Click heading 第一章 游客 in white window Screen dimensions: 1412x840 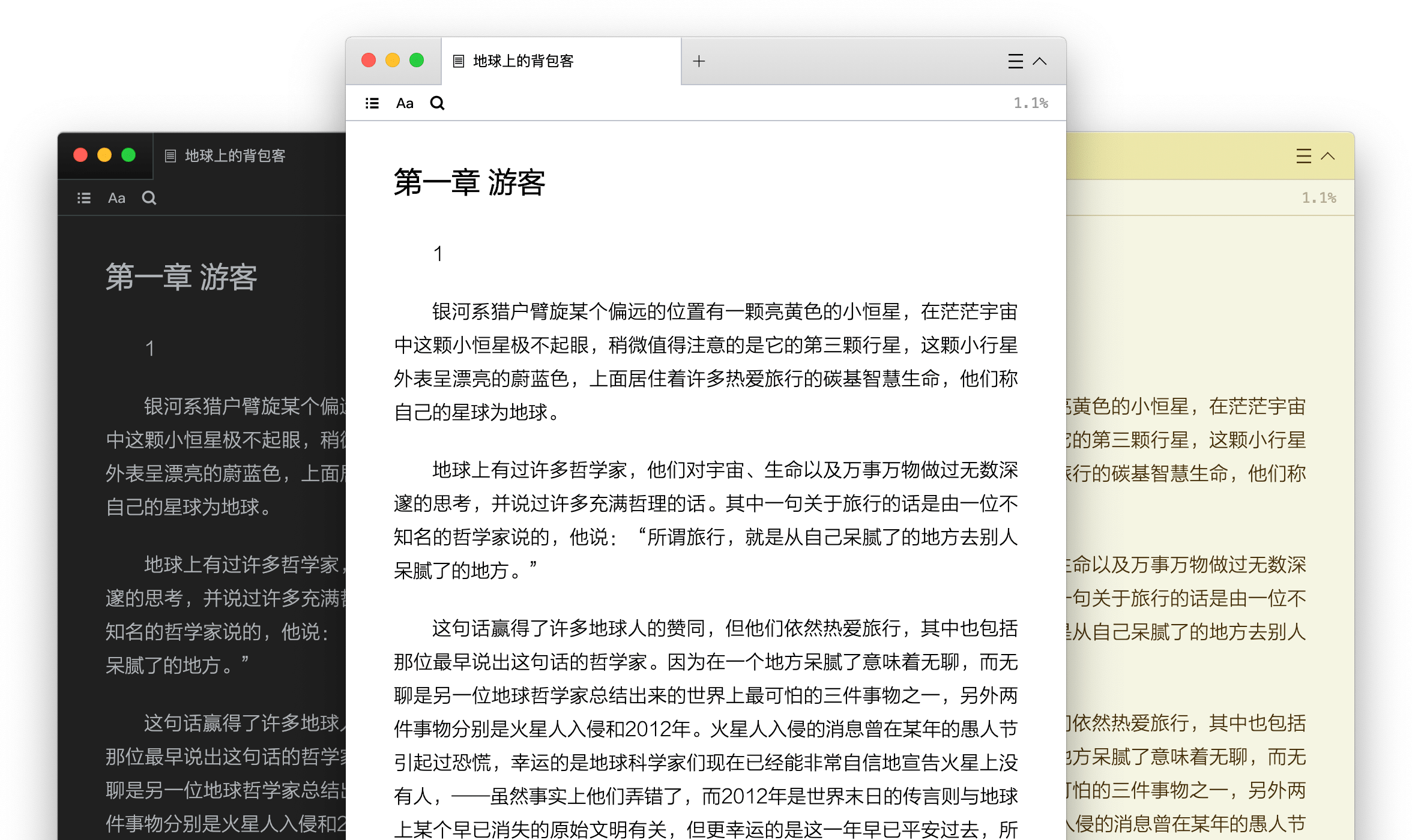(x=469, y=182)
